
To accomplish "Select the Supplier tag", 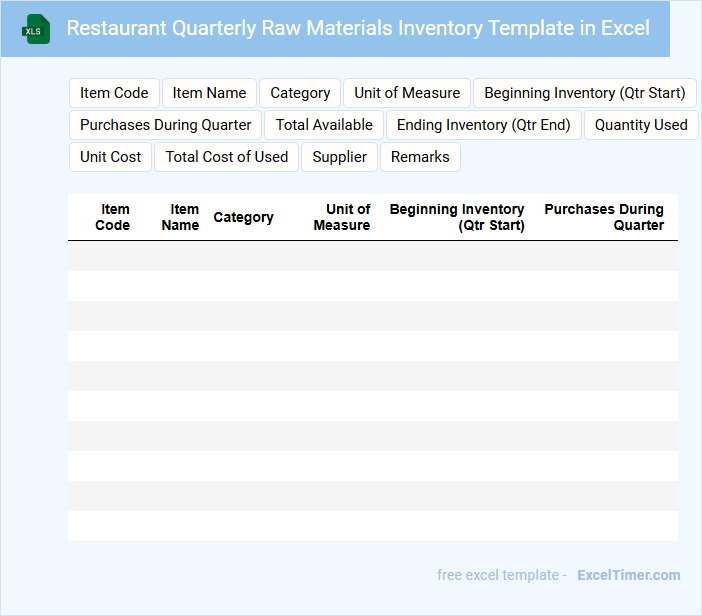I will (339, 157).
